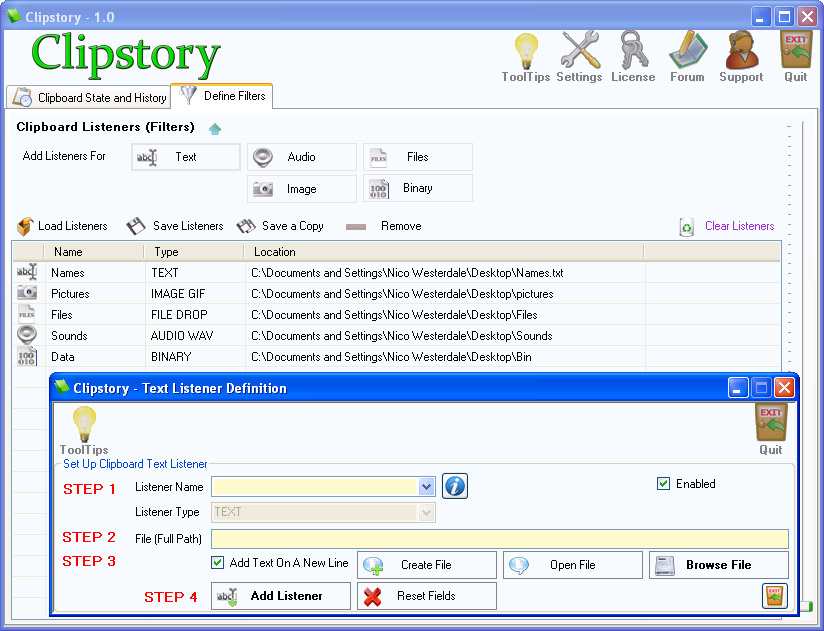Click the main window vertical scrollbar
The height and width of the screenshot is (631, 824).
coord(802,363)
